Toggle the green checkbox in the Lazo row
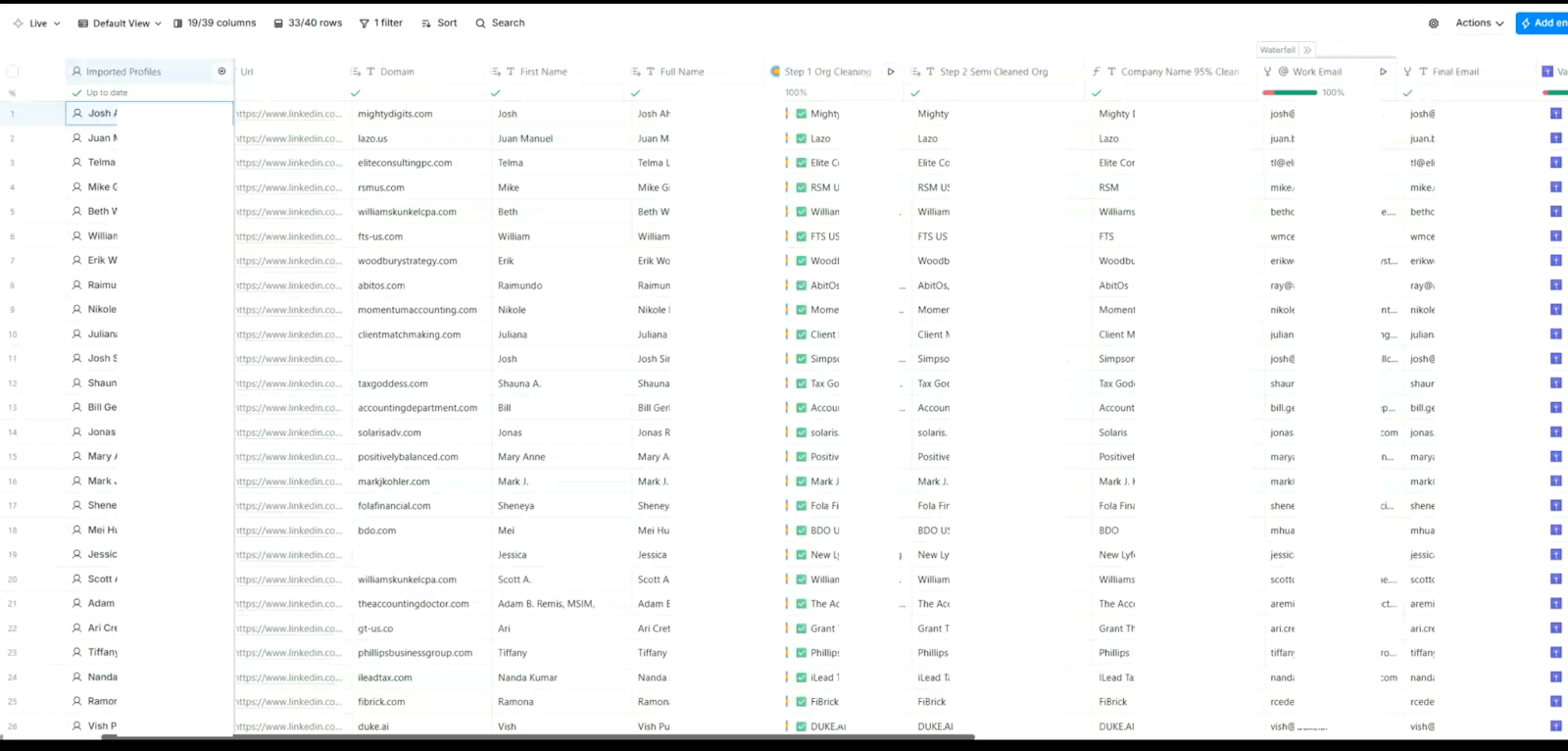This screenshot has height=751, width=1568. click(x=802, y=138)
